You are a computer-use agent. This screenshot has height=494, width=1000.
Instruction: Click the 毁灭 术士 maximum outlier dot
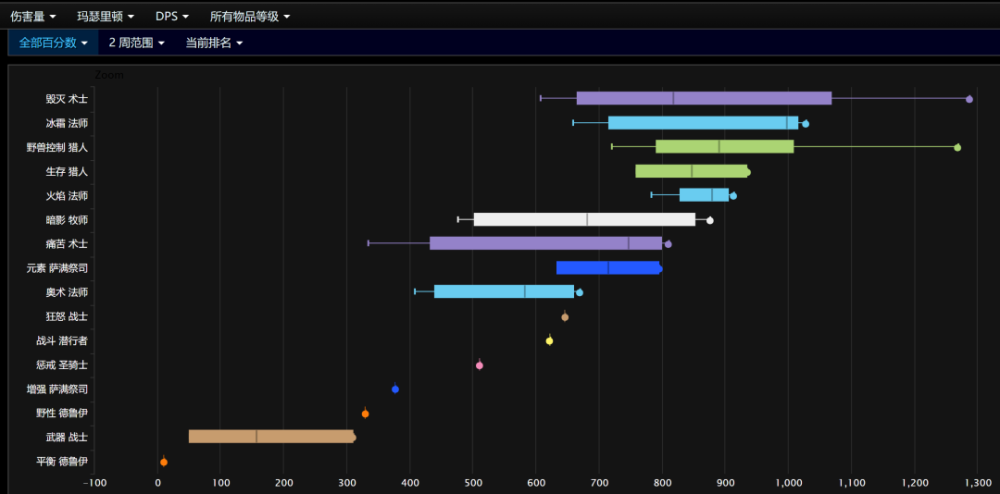click(969, 99)
